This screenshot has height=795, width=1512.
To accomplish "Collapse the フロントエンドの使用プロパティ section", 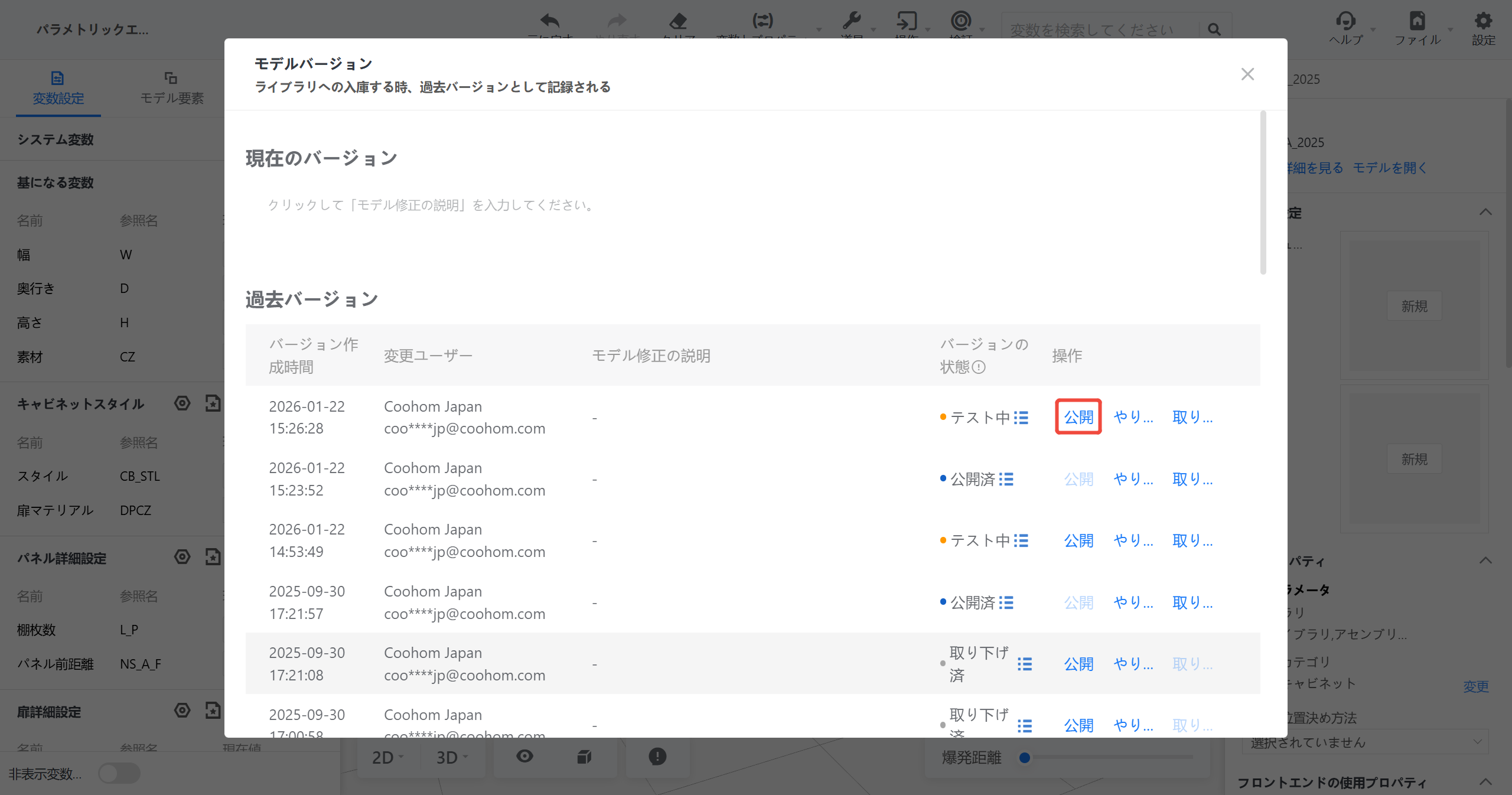I will (x=1485, y=782).
